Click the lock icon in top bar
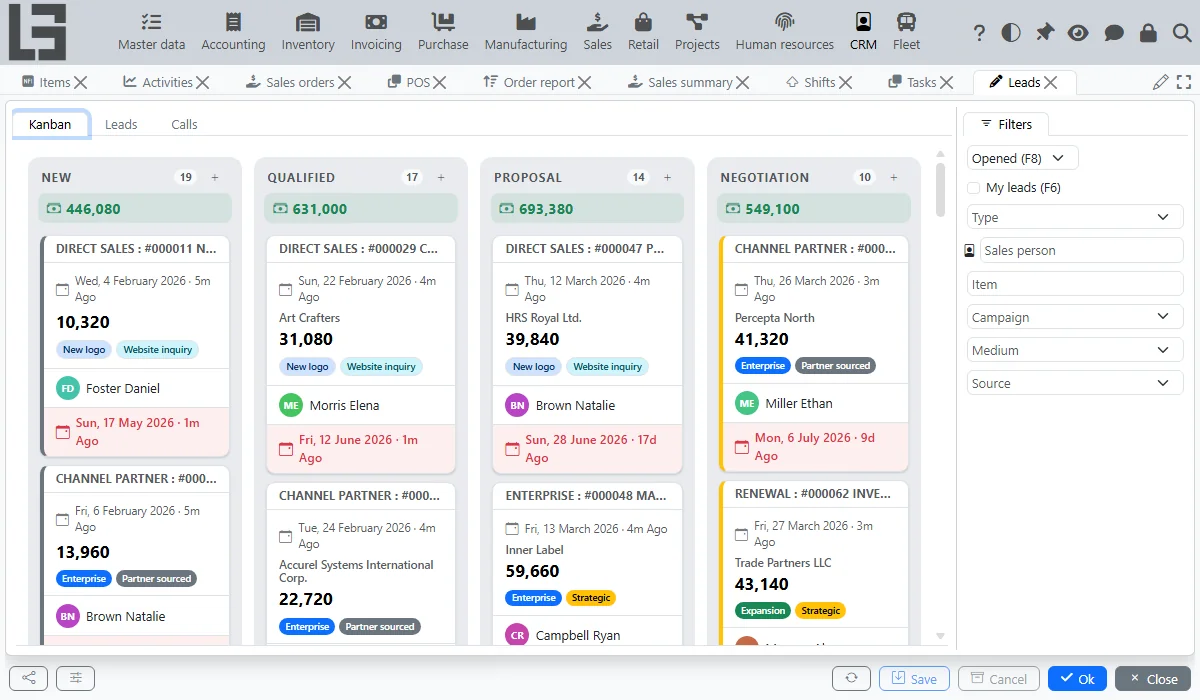Viewport: 1200px width, 700px height. [1148, 33]
